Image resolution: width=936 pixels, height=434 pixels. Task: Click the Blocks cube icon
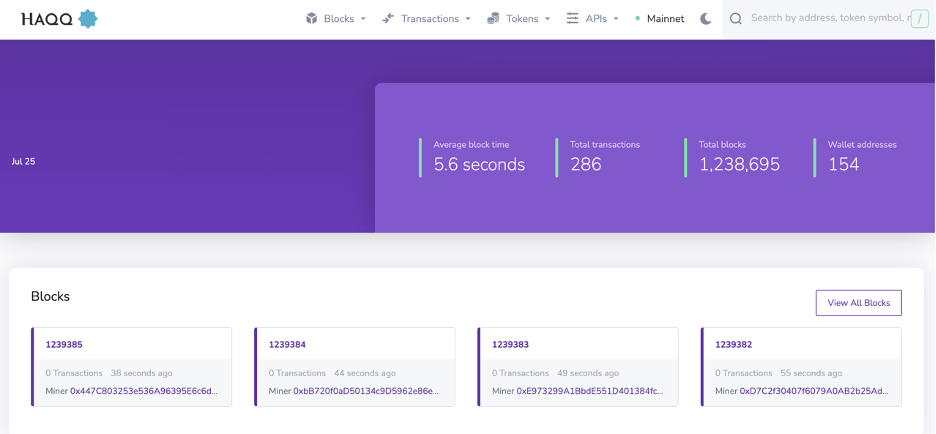pyautogui.click(x=311, y=19)
